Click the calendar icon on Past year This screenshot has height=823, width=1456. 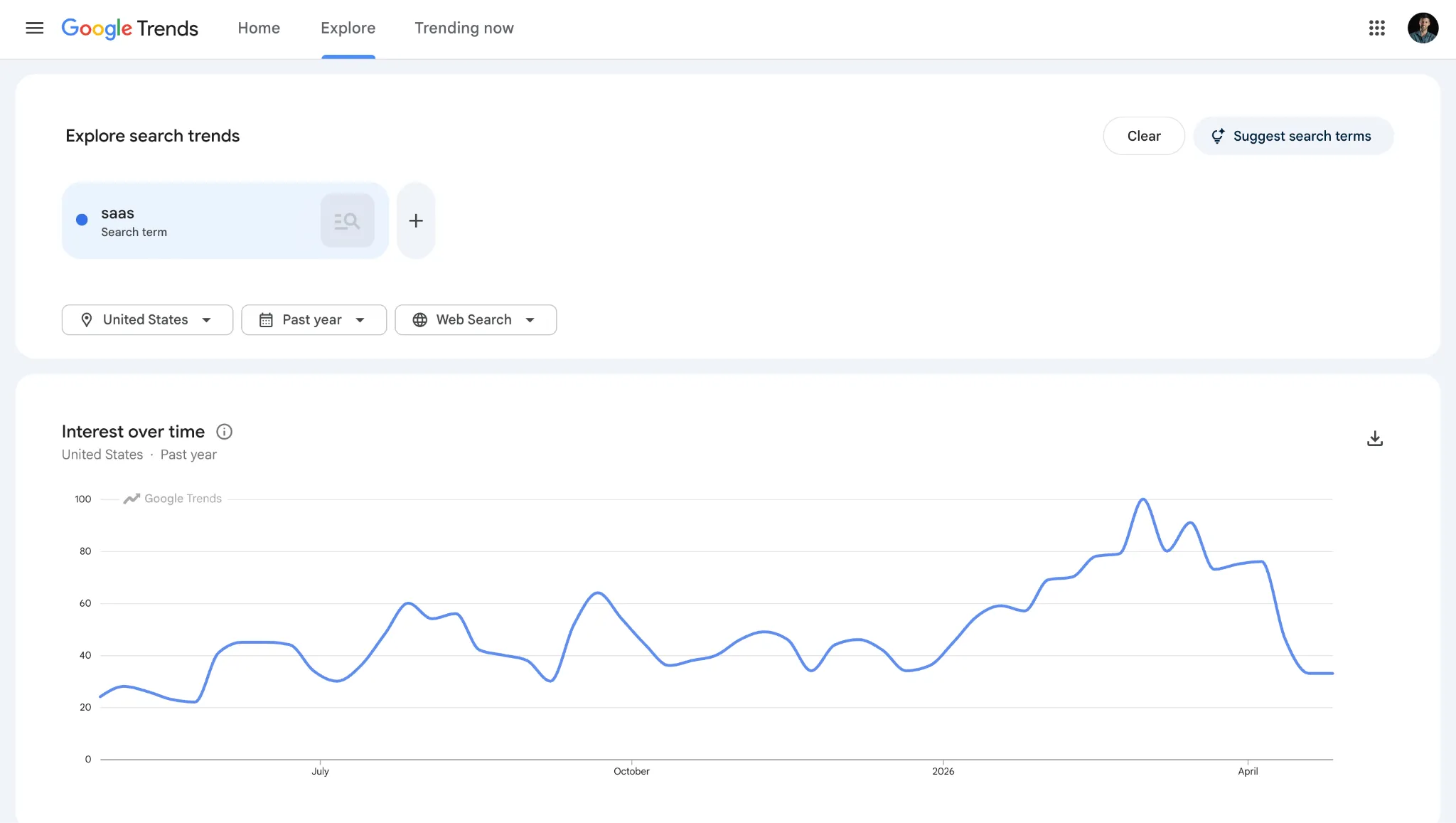pyautogui.click(x=266, y=320)
